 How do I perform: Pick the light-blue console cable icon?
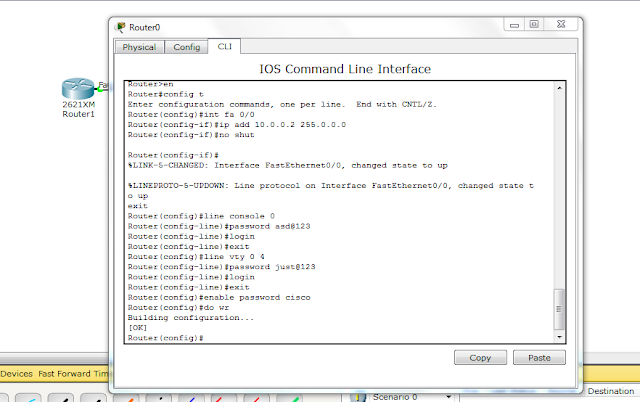(28, 398)
